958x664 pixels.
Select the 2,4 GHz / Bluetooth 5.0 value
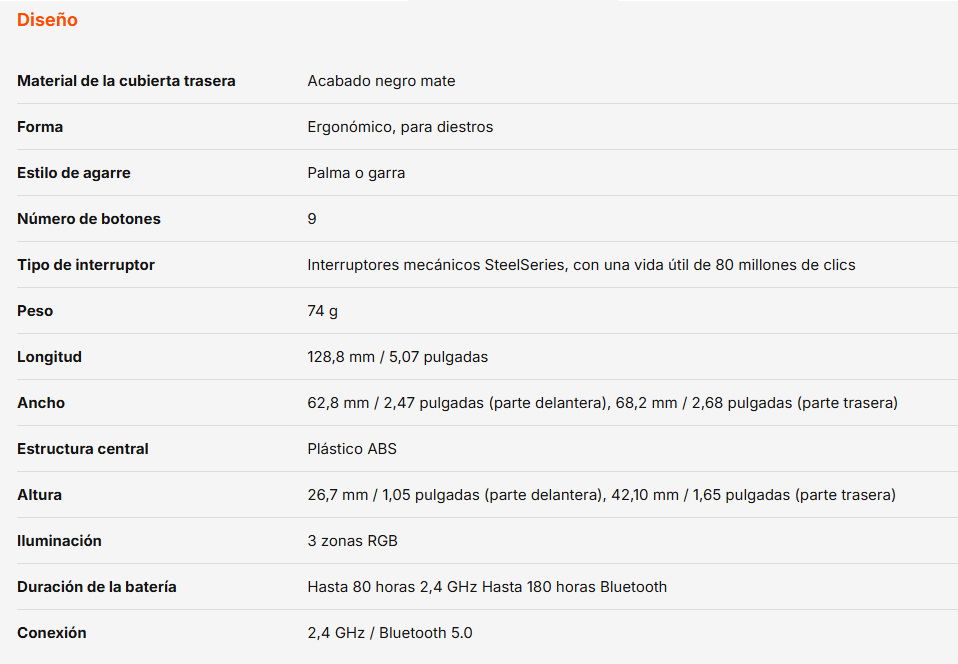point(390,633)
